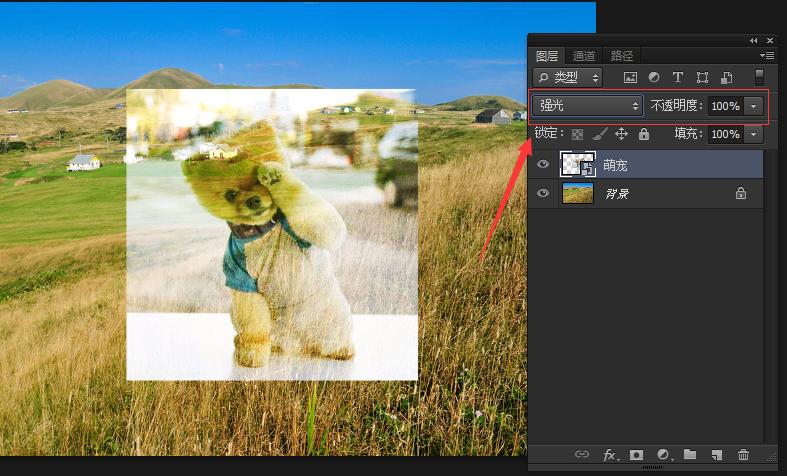Hide the 萌宠 layer with eye icon

(543, 165)
